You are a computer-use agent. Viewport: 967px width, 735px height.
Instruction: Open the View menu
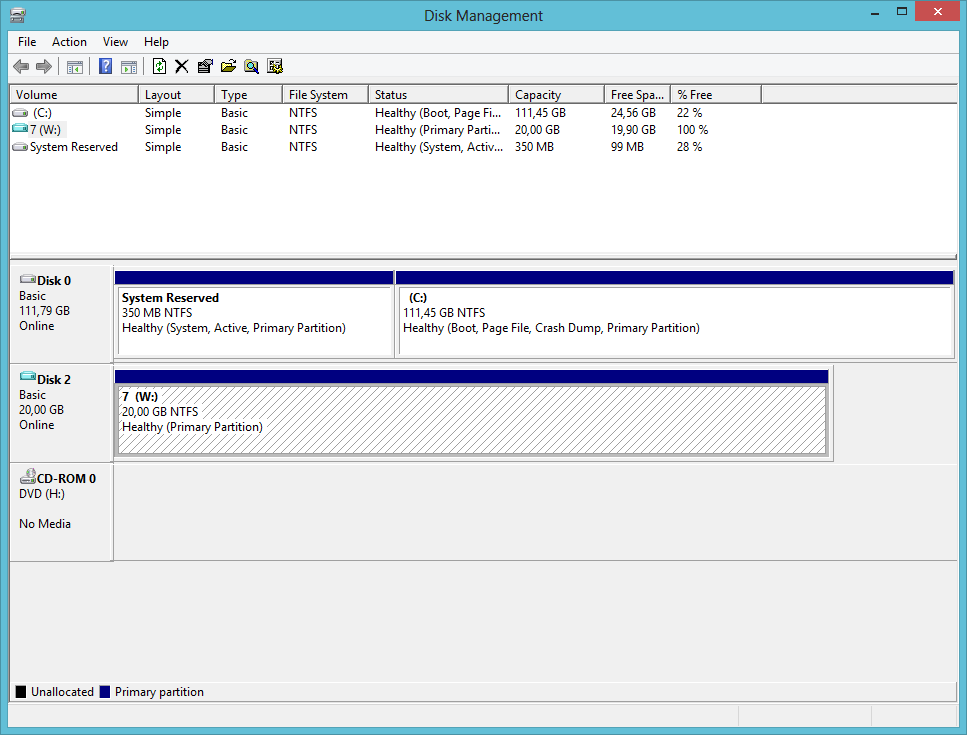[x=115, y=42]
